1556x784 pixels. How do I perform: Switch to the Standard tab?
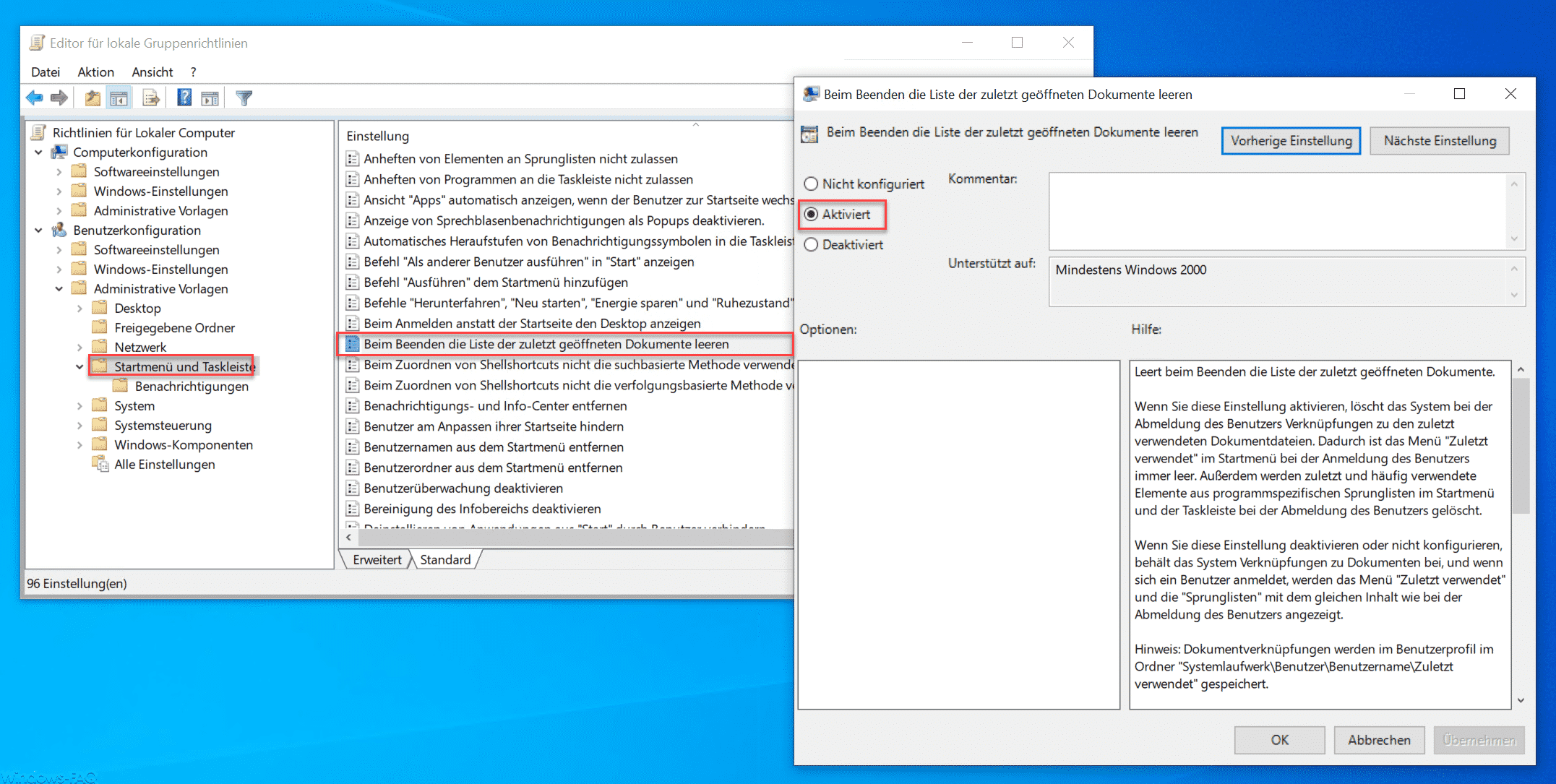pos(445,559)
